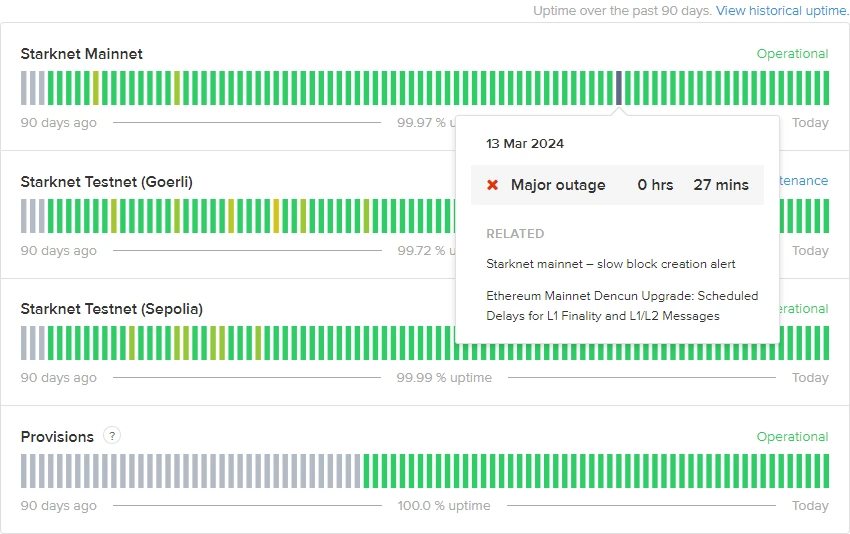Viewport: 850px width, 534px height.
Task: Open the Starknet mainnet slow block creation alert
Action: click(610, 264)
